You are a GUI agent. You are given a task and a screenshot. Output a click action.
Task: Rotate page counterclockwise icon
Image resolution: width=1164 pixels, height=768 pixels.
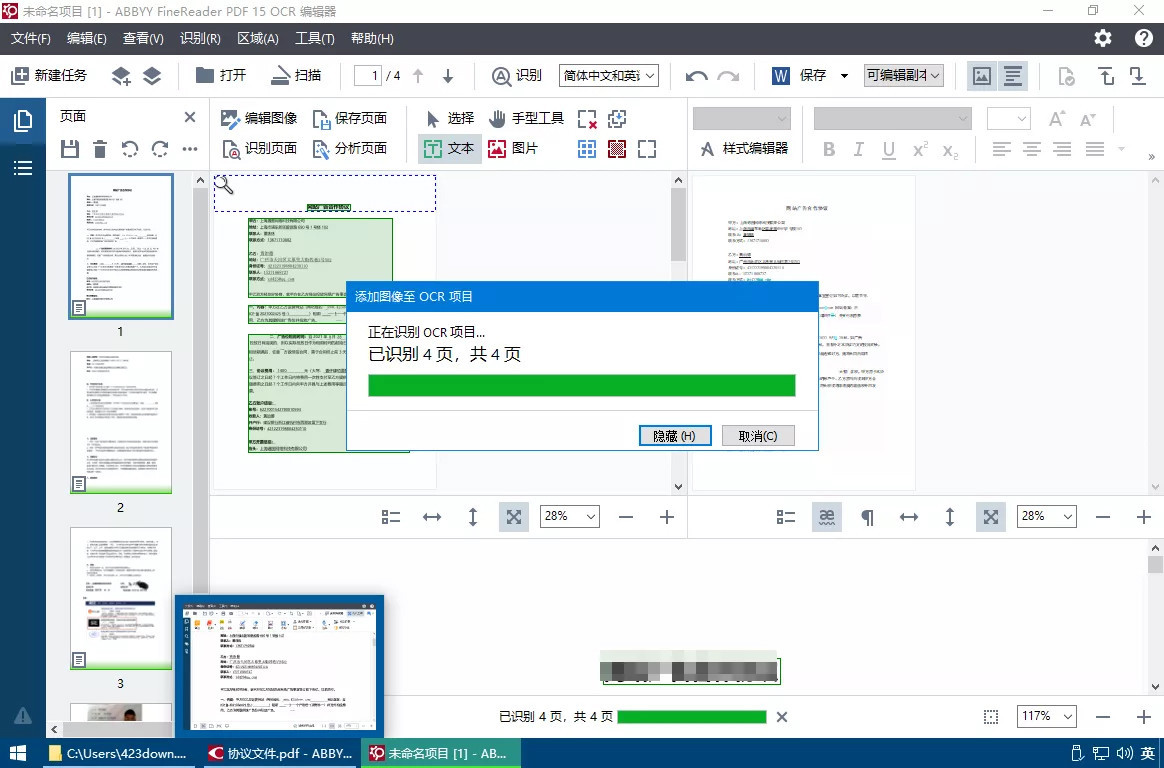click(130, 149)
